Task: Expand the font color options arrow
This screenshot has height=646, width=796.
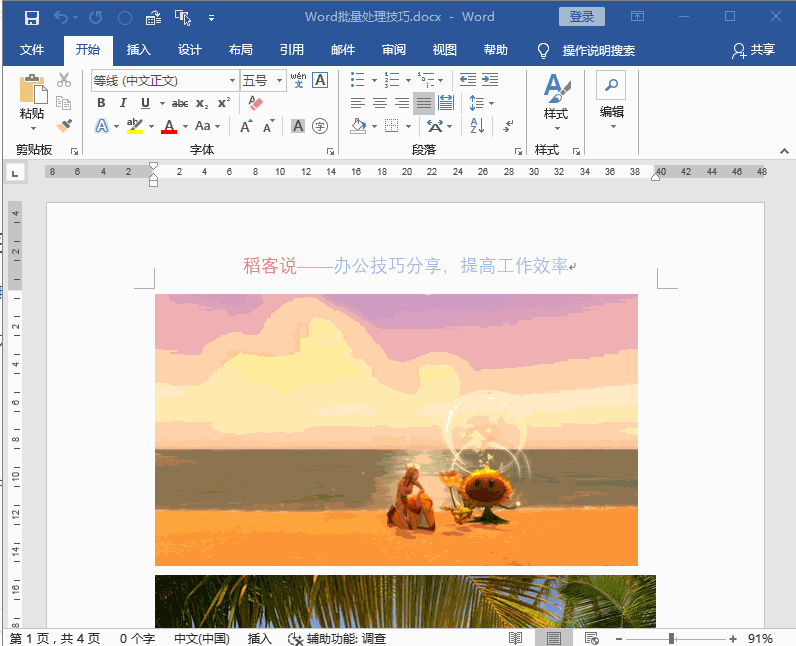Action: tap(185, 126)
